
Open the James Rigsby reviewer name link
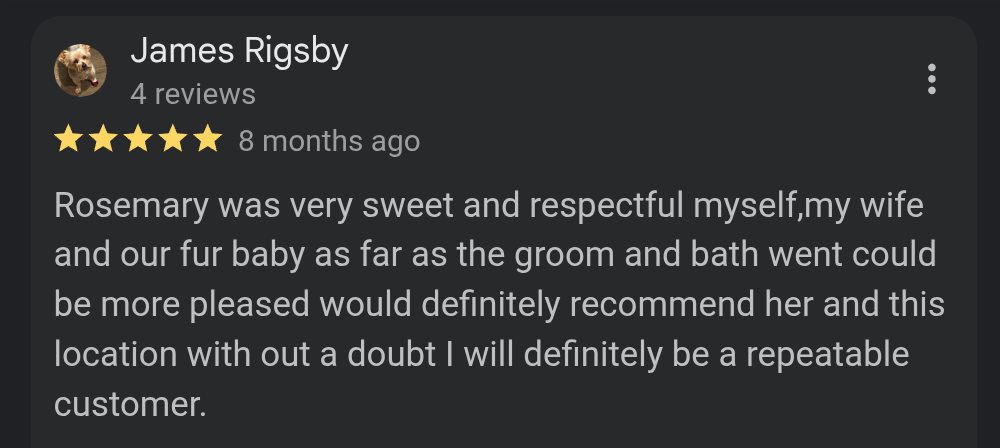point(239,51)
